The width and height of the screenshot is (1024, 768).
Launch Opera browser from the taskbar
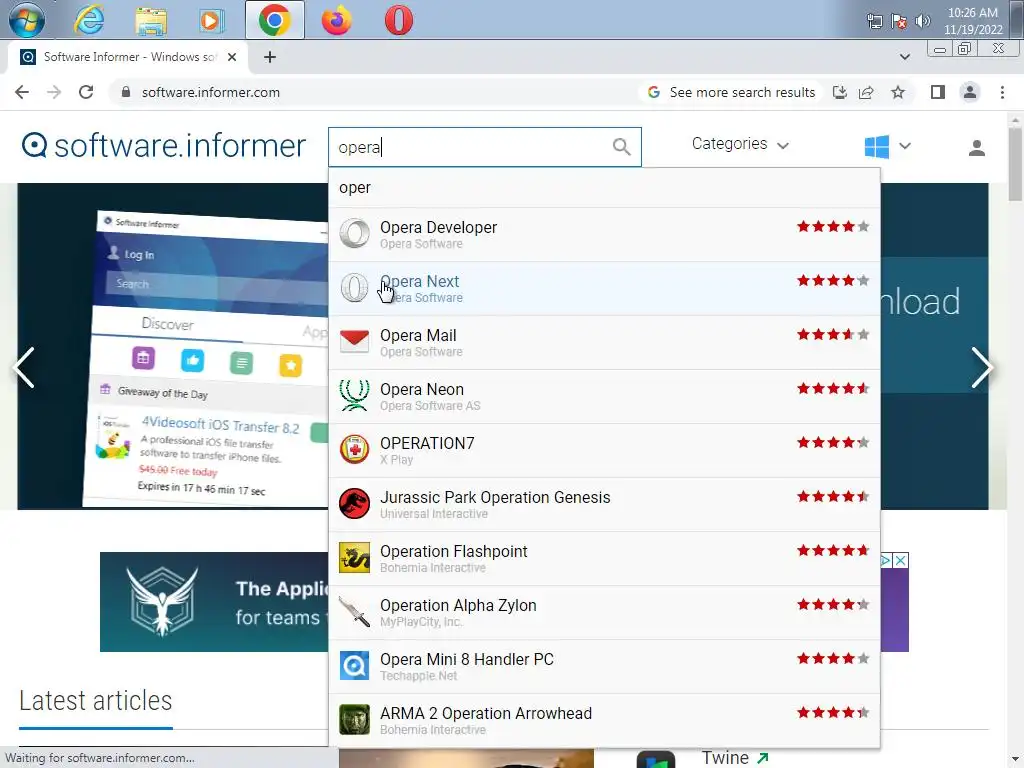tap(398, 20)
